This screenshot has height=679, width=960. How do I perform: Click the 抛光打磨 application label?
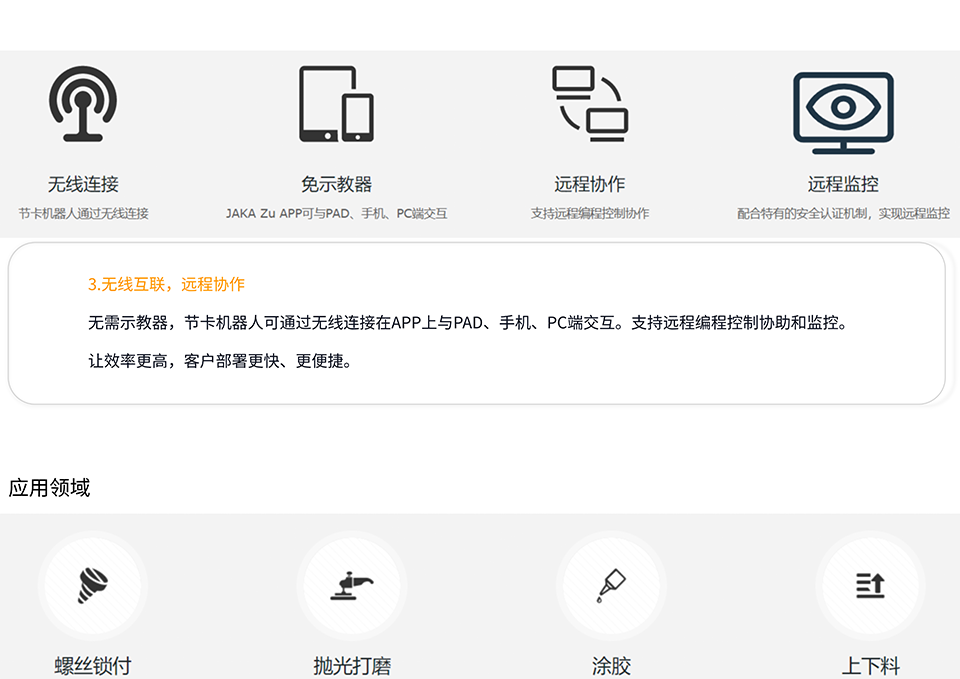(351, 665)
